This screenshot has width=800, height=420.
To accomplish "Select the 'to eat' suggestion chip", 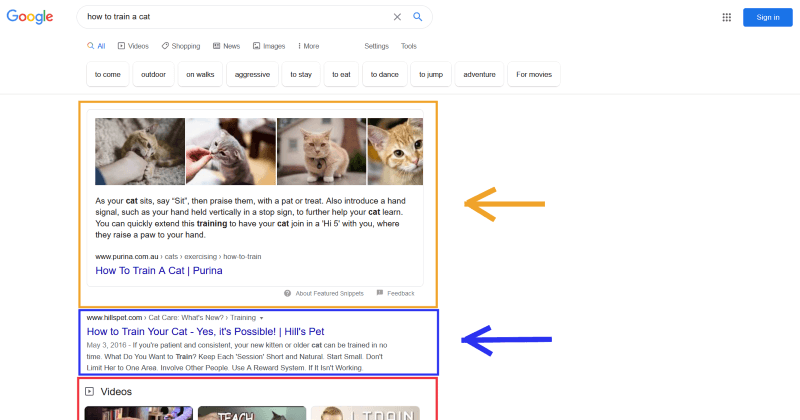I will [341, 75].
